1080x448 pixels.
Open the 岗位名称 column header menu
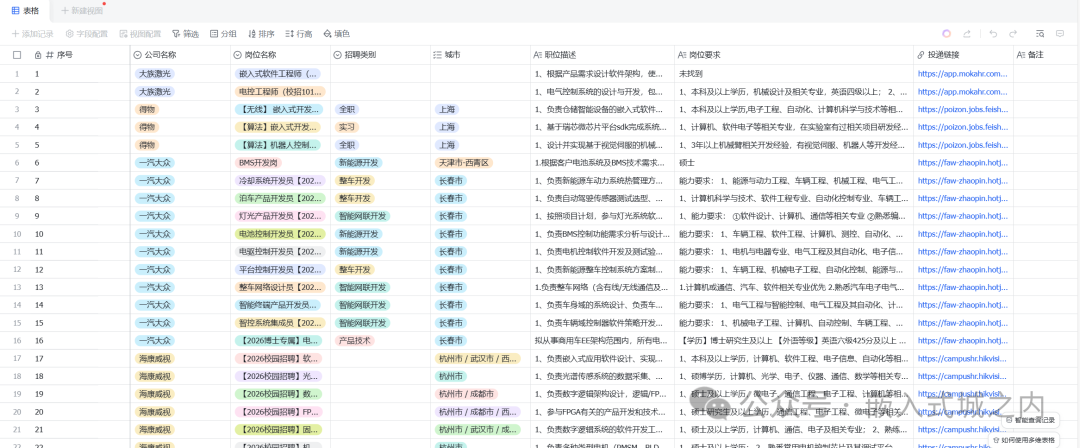coord(280,55)
